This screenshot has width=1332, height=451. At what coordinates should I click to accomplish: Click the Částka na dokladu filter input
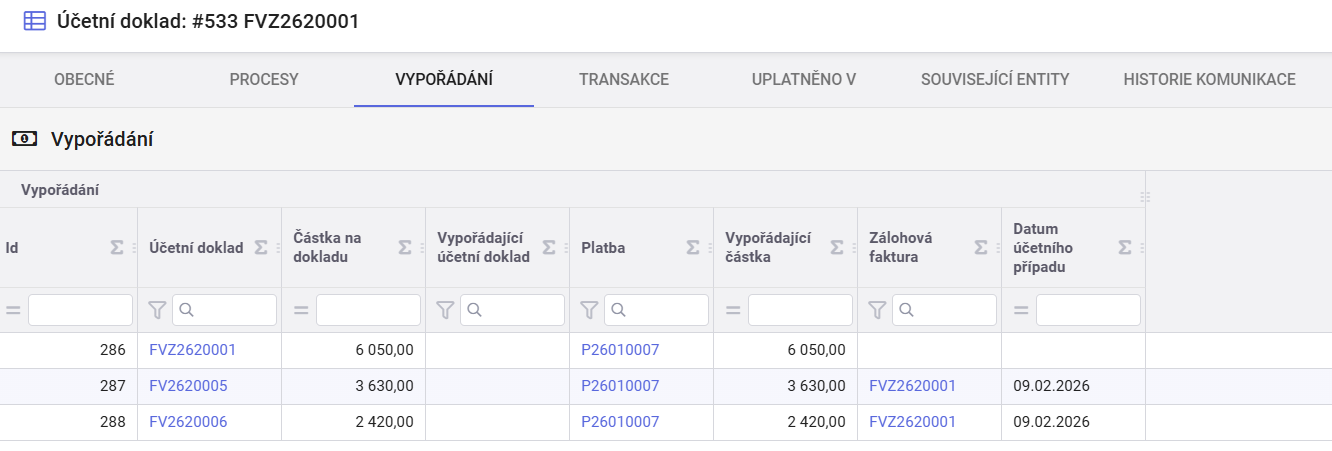point(368,311)
